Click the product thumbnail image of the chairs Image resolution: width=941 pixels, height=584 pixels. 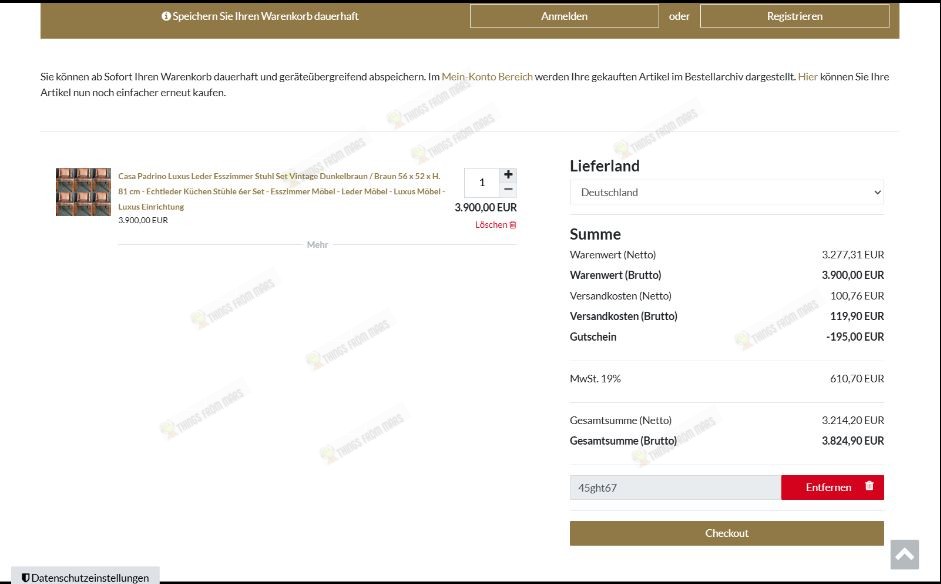click(x=83, y=191)
